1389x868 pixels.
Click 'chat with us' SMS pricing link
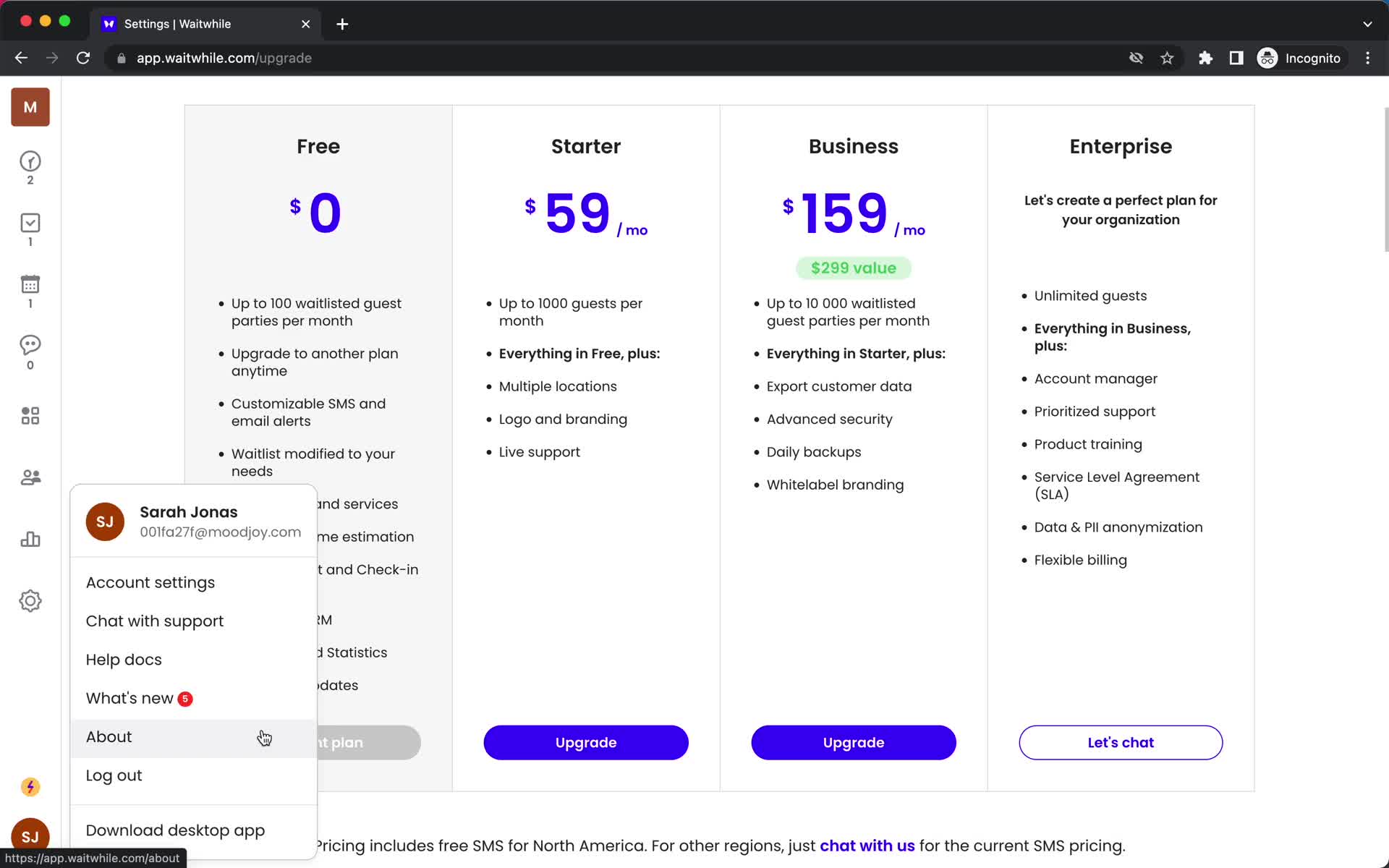(867, 846)
